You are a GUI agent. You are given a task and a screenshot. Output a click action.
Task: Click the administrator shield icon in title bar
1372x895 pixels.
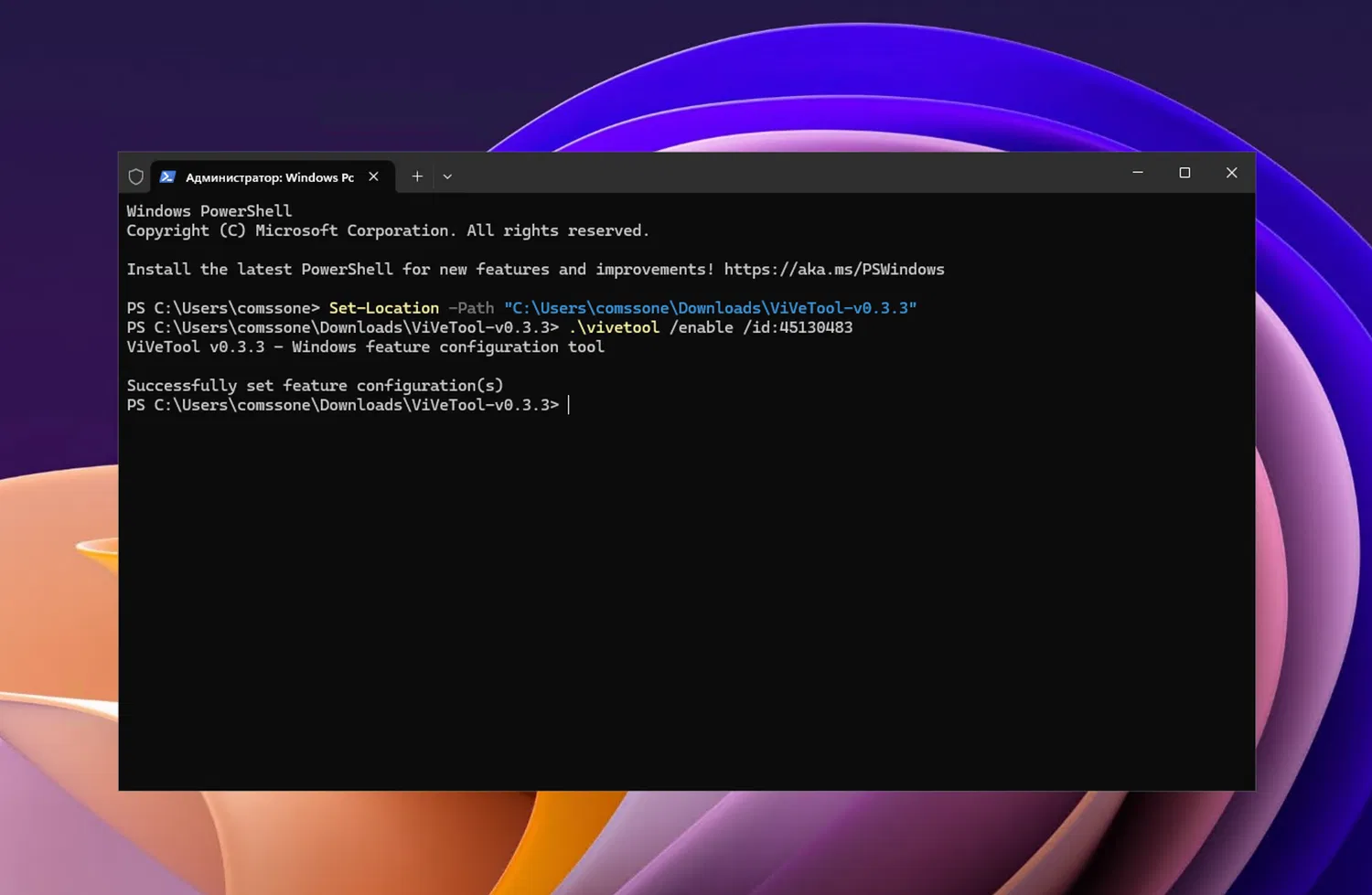(136, 177)
